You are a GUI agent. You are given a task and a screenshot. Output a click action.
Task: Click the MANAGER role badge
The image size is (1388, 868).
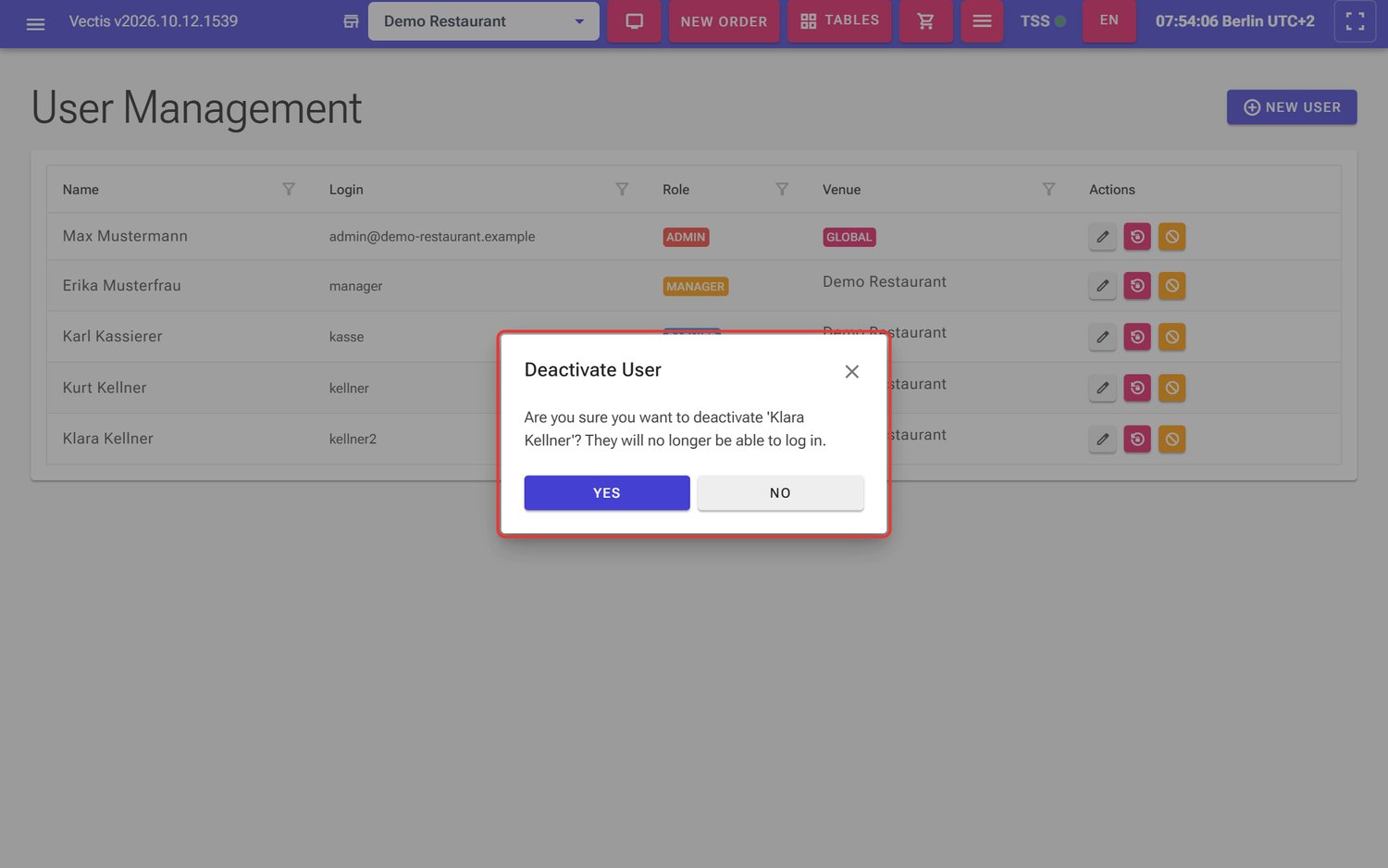pos(696,287)
